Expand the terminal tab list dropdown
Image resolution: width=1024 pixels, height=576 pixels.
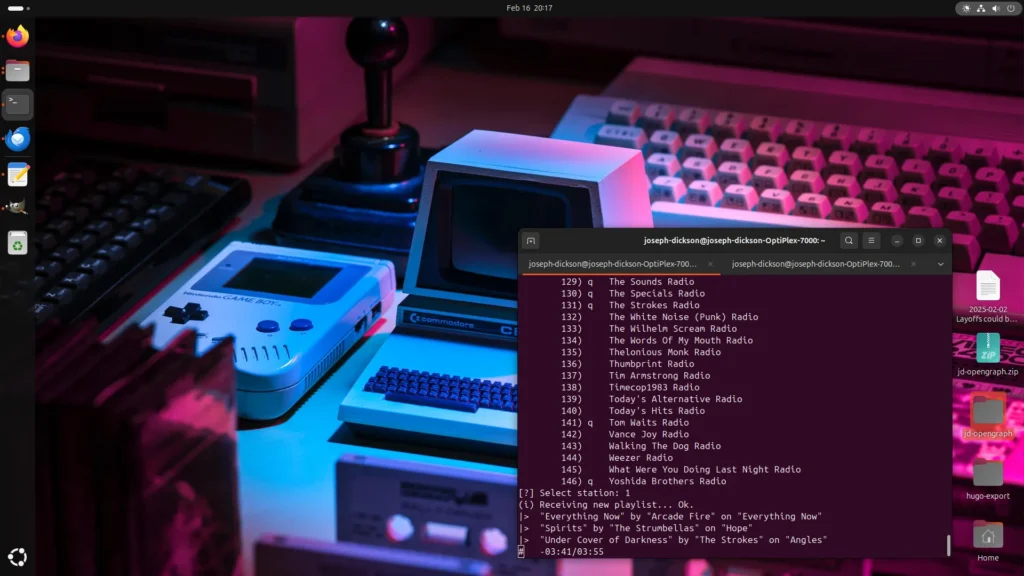940,264
